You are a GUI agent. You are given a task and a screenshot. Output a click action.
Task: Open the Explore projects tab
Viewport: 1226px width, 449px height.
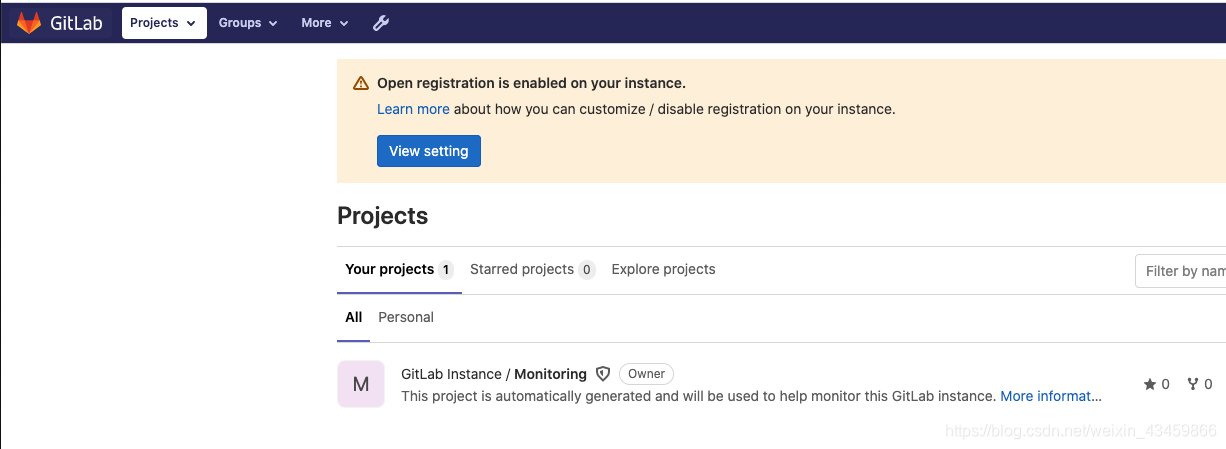pyautogui.click(x=663, y=269)
